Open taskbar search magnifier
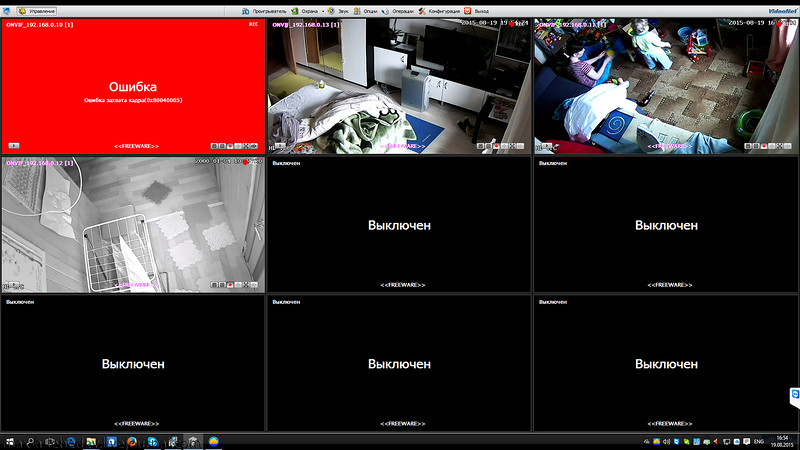Viewport: 800px width, 450px height. click(30, 442)
